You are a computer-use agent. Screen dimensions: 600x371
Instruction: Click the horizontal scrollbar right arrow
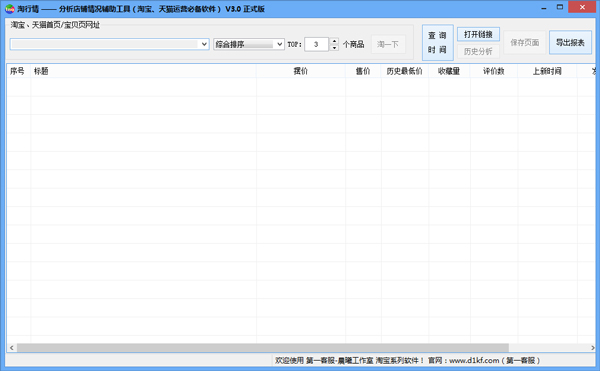[592, 348]
